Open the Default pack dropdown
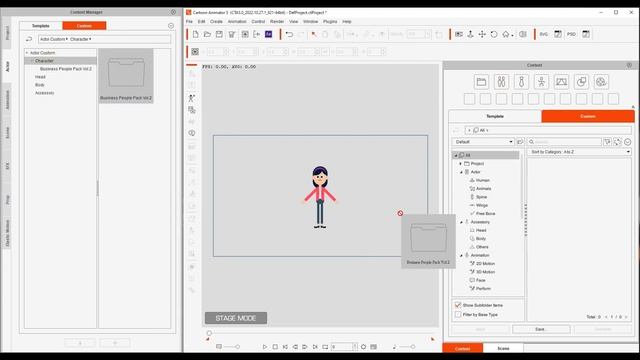The height and width of the screenshot is (360, 640). click(484, 142)
